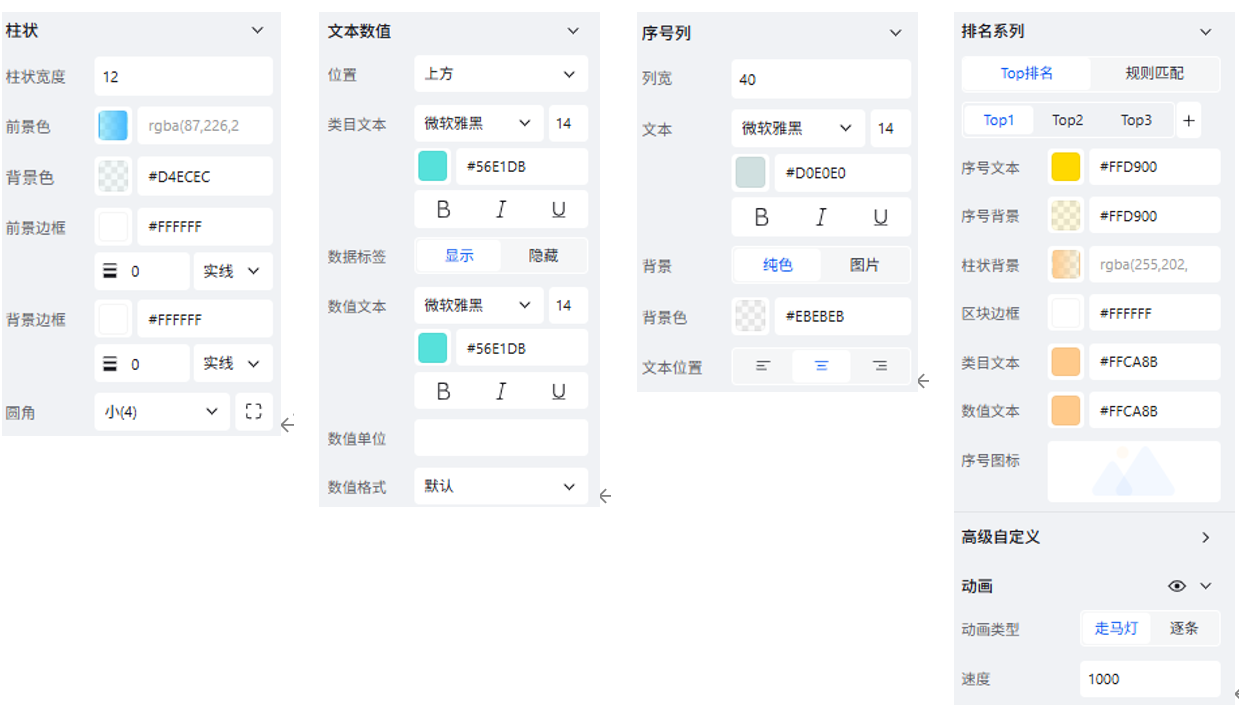Click bold icon under 类目文本
The height and width of the screenshot is (711, 1239).
443,210
